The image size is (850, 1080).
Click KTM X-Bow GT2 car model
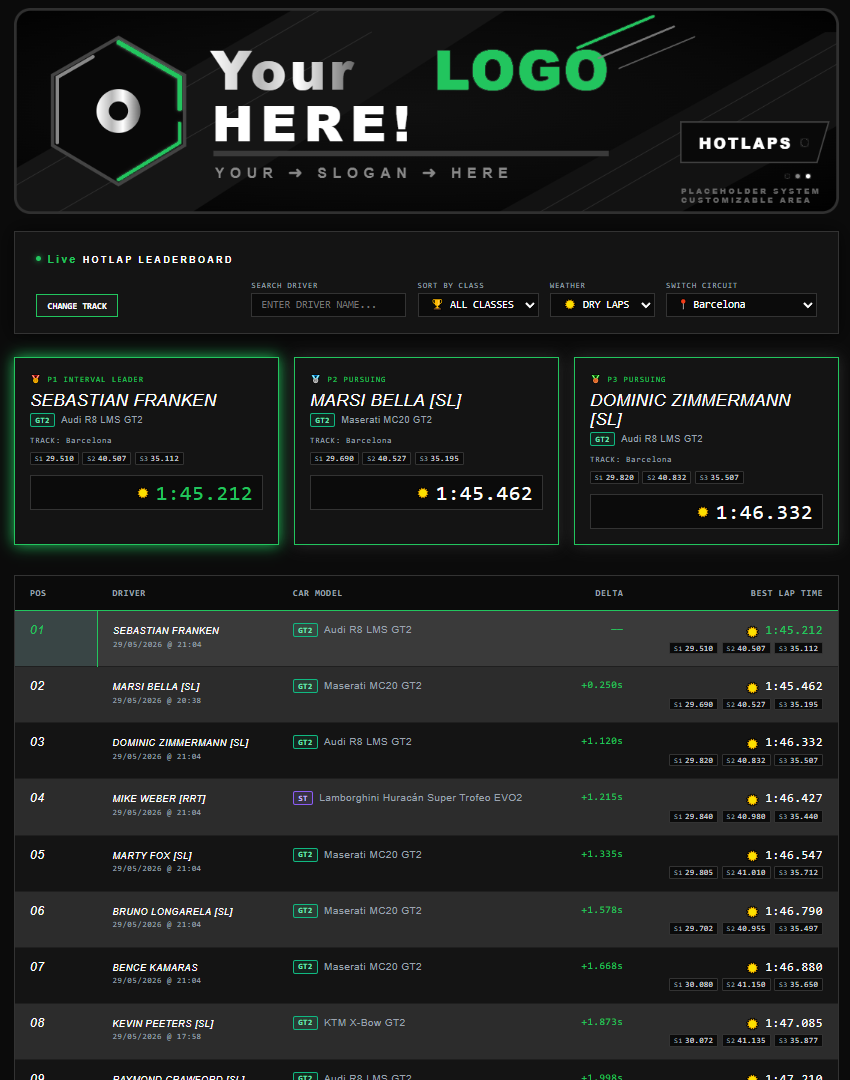pyautogui.click(x=364, y=1023)
